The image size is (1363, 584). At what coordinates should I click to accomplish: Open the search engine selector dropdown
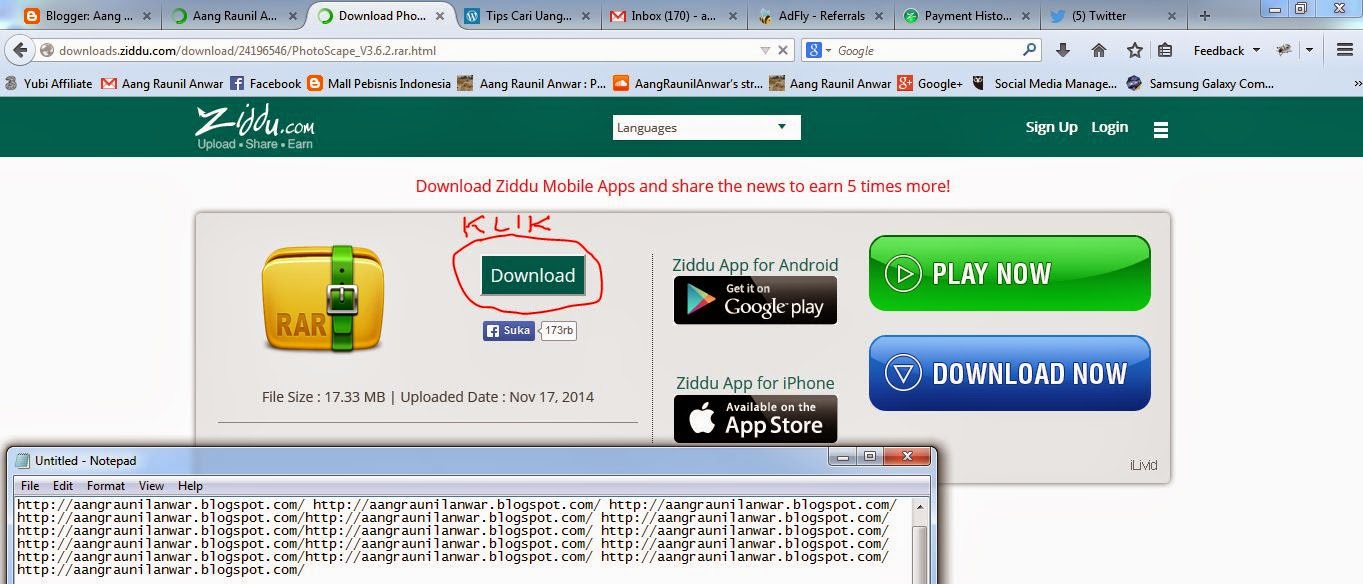pos(819,50)
